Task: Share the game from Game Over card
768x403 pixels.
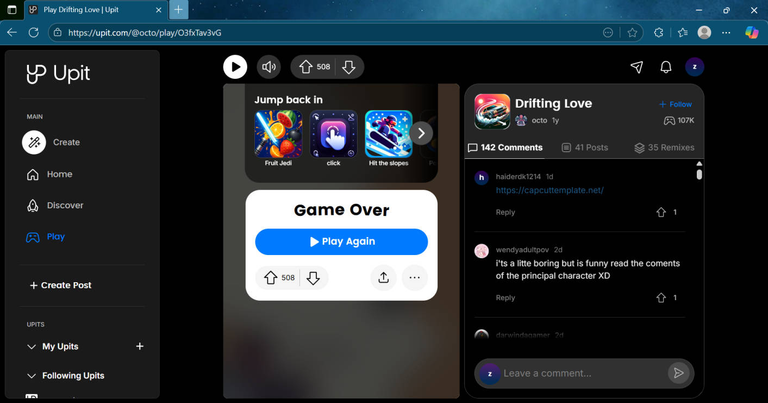Action: point(384,278)
